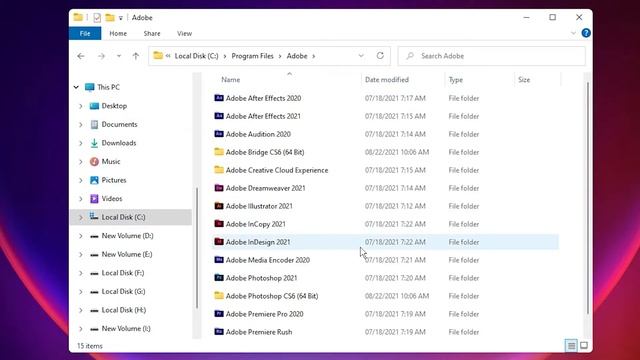Switch to large icons view layout
The height and width of the screenshot is (360, 640).
584,346
